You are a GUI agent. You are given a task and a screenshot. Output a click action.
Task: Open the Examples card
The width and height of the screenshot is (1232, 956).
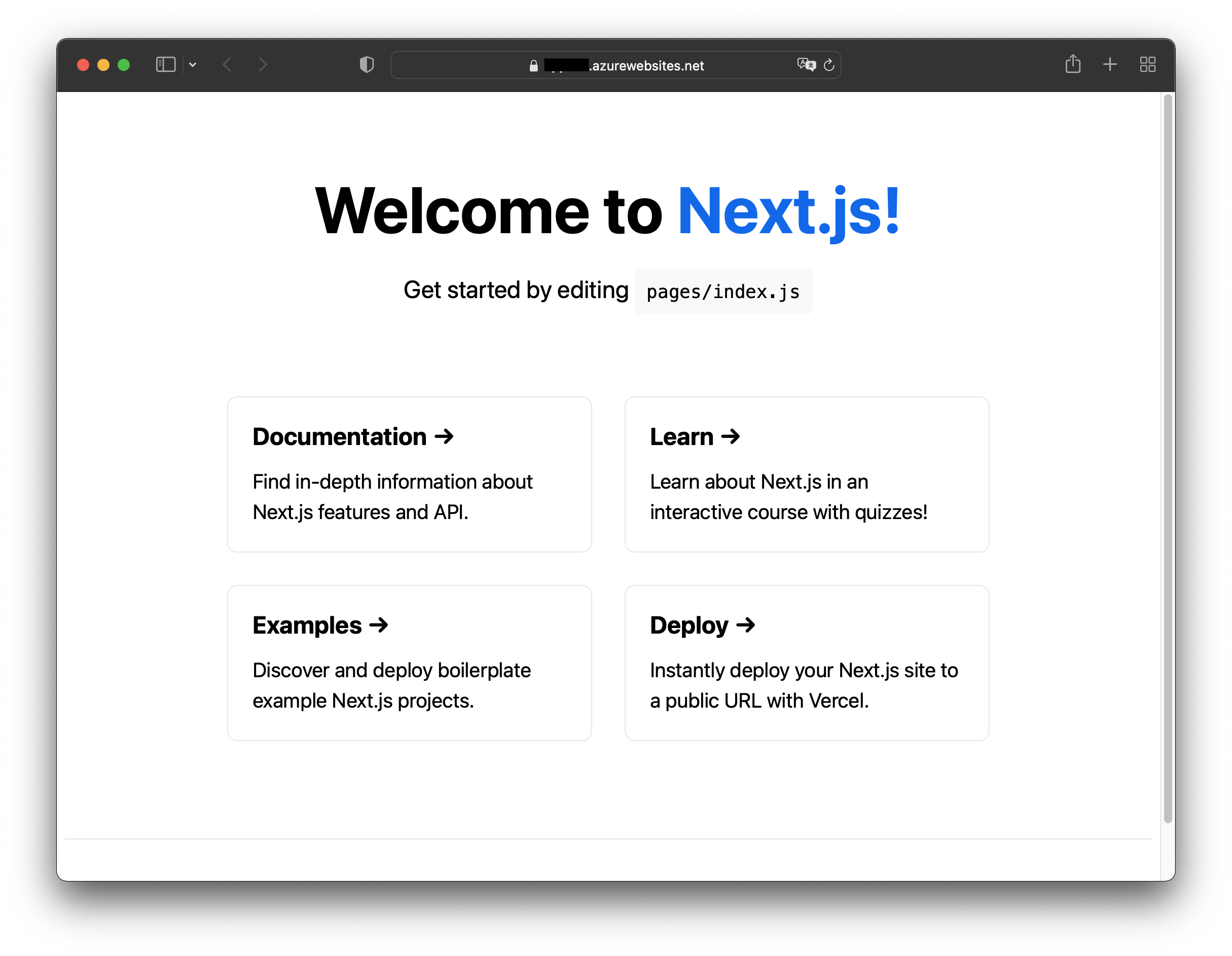click(x=409, y=662)
